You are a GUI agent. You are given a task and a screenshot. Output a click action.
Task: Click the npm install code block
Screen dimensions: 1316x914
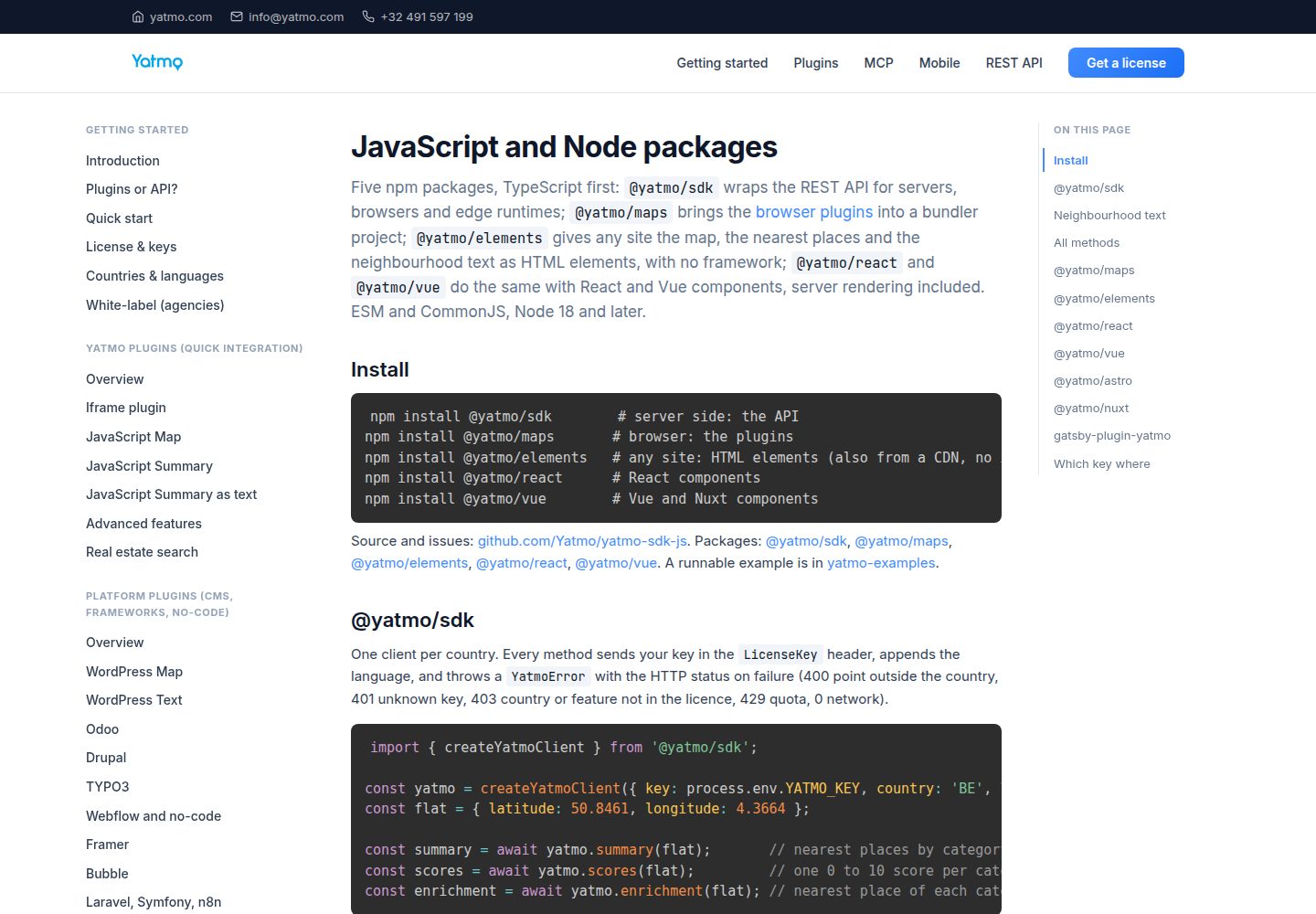tap(676, 458)
